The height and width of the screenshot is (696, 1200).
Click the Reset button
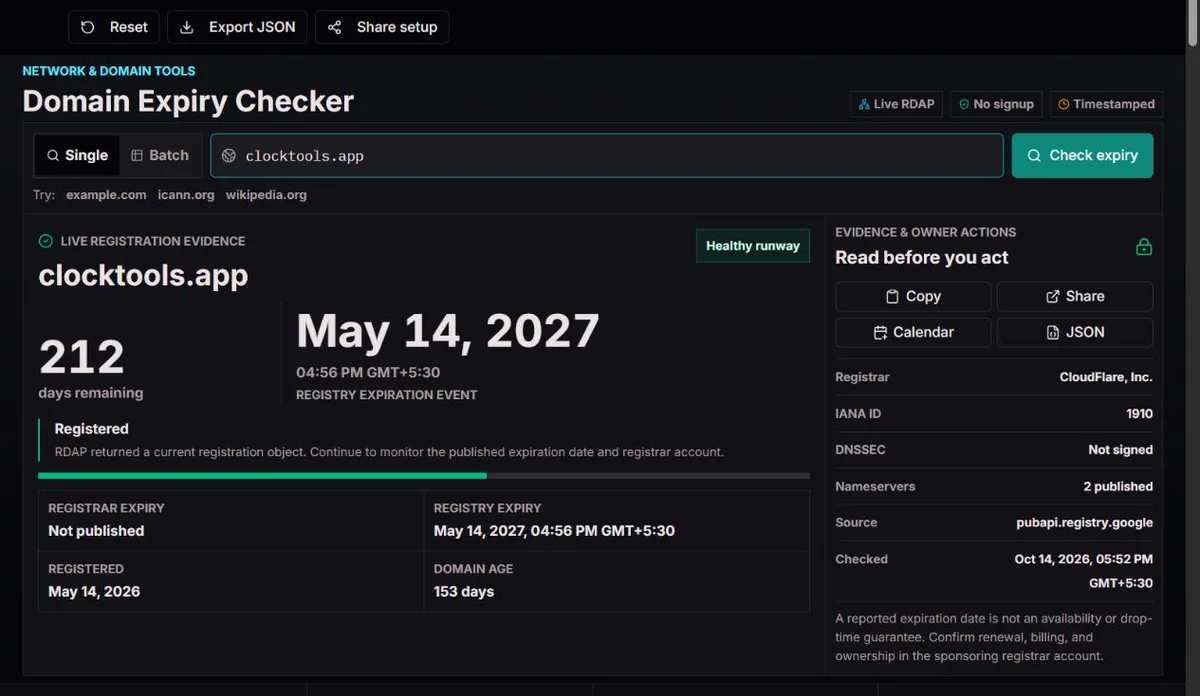click(114, 27)
